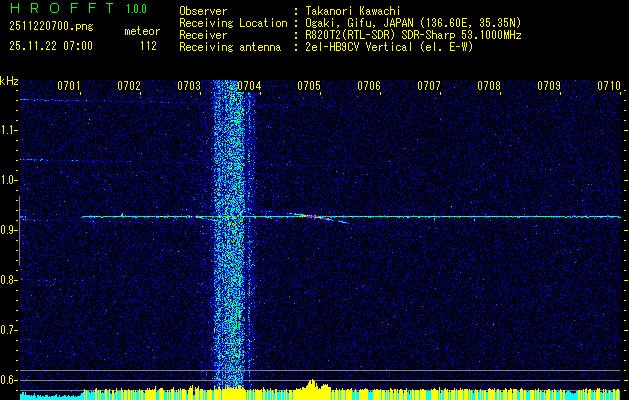The height and width of the screenshot is (400, 629).
Task: Click the 0701 time marker
Action: (69, 85)
